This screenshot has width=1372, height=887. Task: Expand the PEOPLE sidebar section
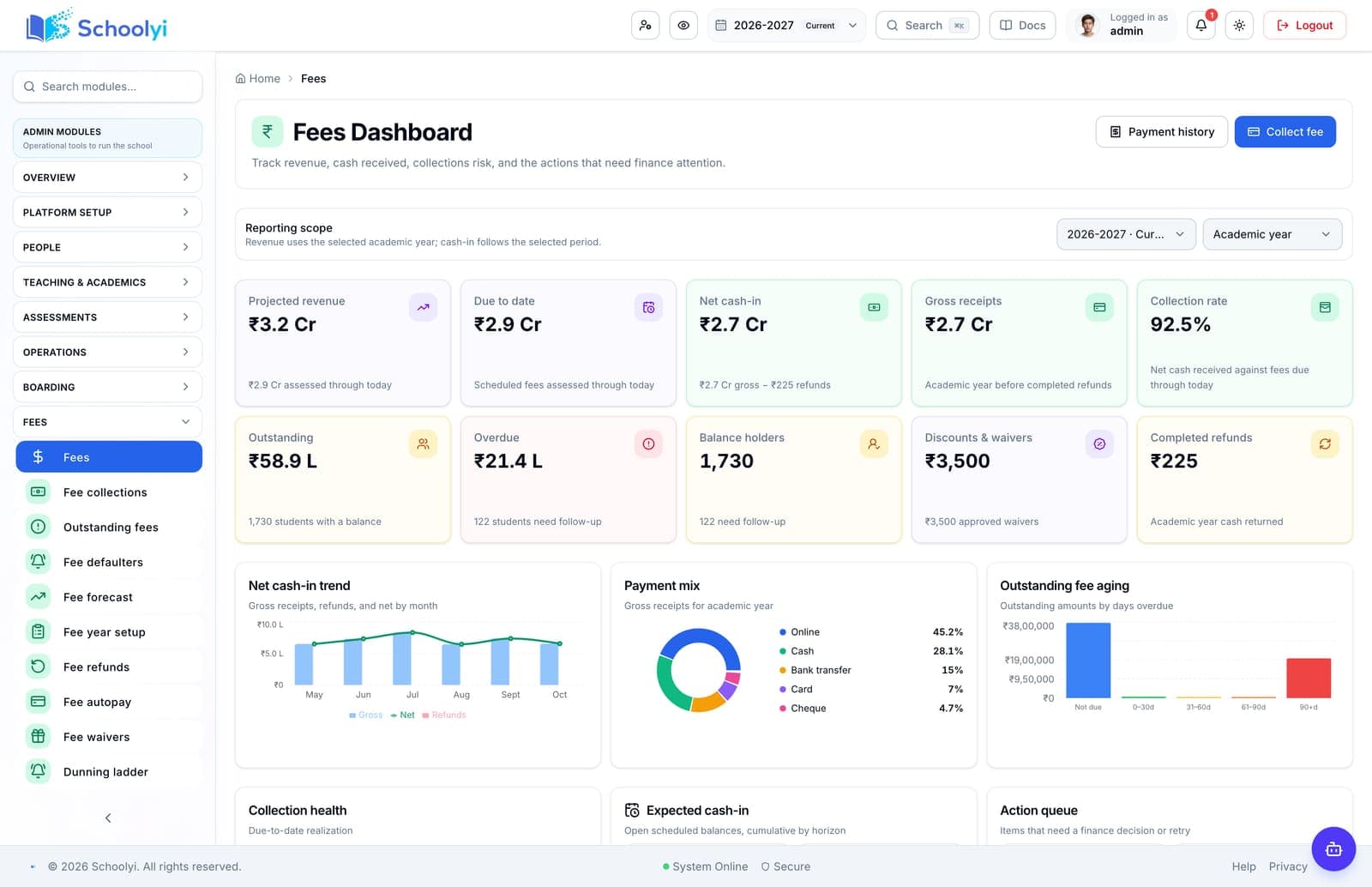107,247
